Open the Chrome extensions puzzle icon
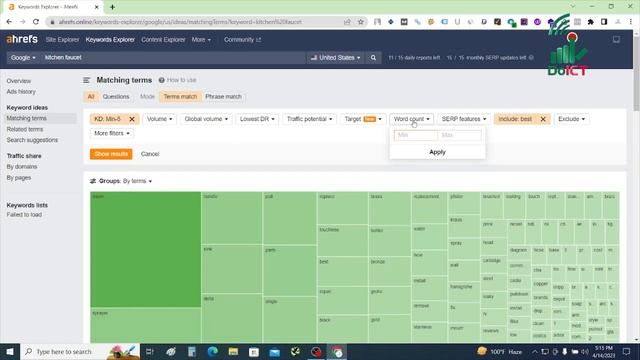Viewport: 640px width, 360px height. click(590, 22)
